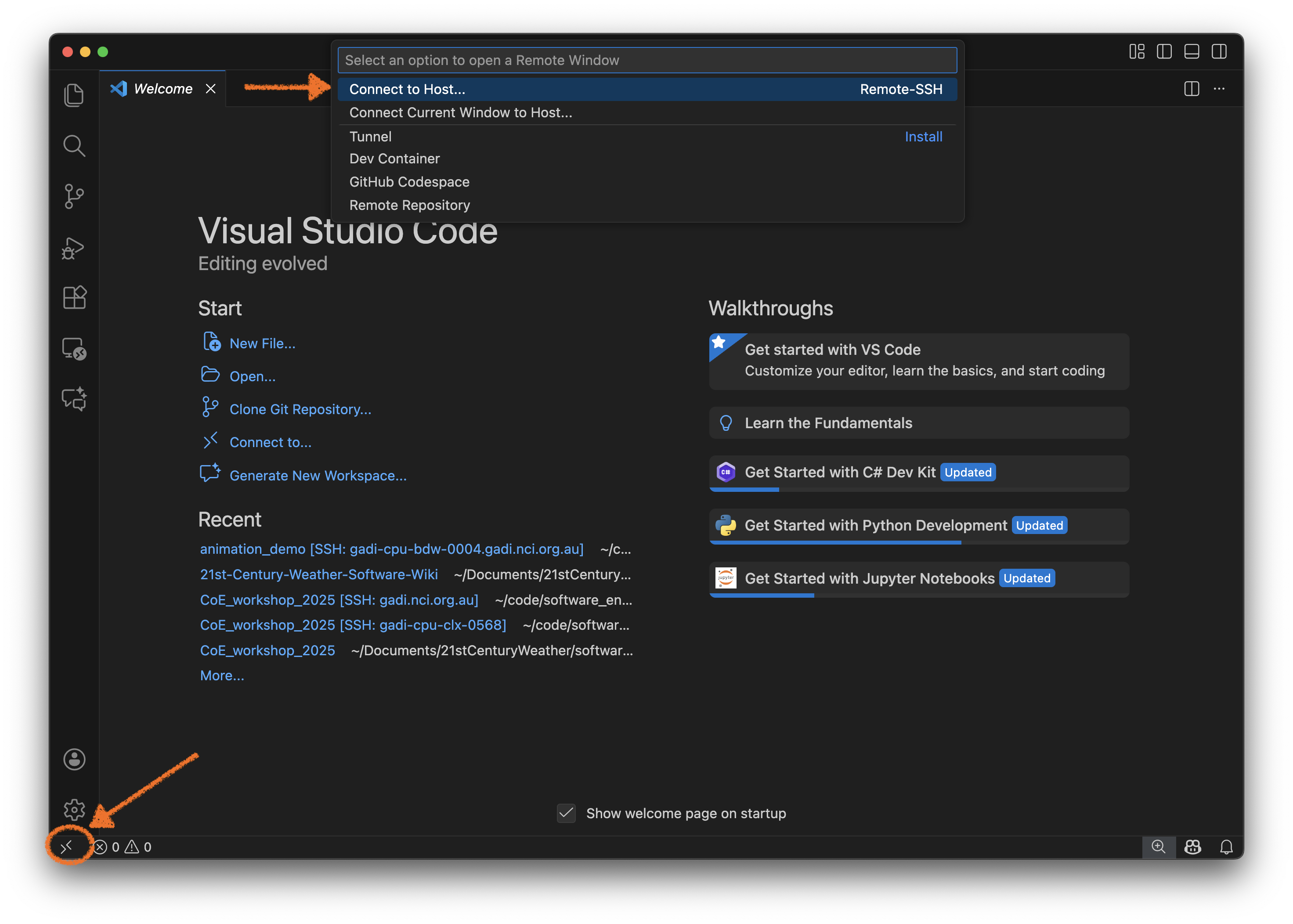Open the Extensions view icon
1293x924 pixels.
[74, 298]
